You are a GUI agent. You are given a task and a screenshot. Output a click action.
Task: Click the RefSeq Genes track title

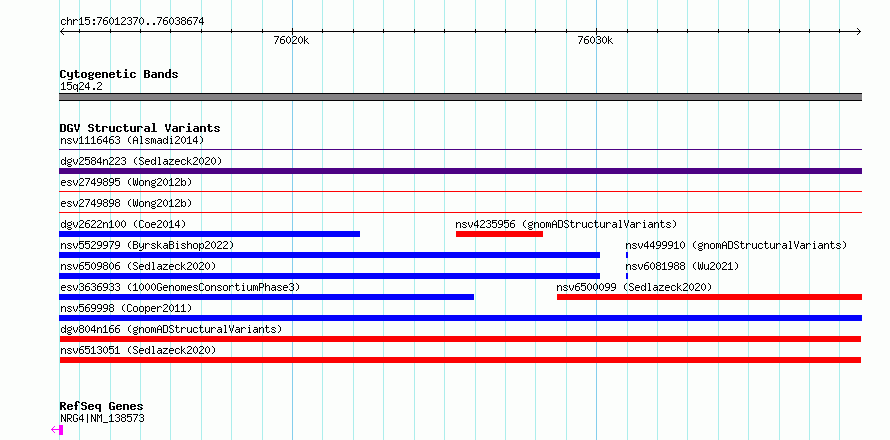101,406
